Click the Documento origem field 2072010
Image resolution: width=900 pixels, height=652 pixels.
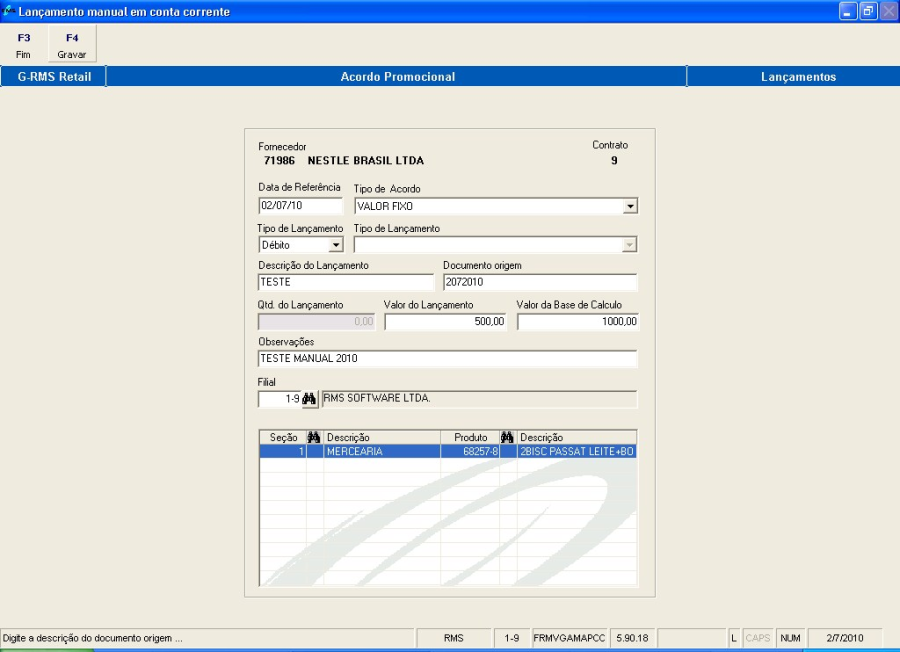pyautogui.click(x=540, y=282)
